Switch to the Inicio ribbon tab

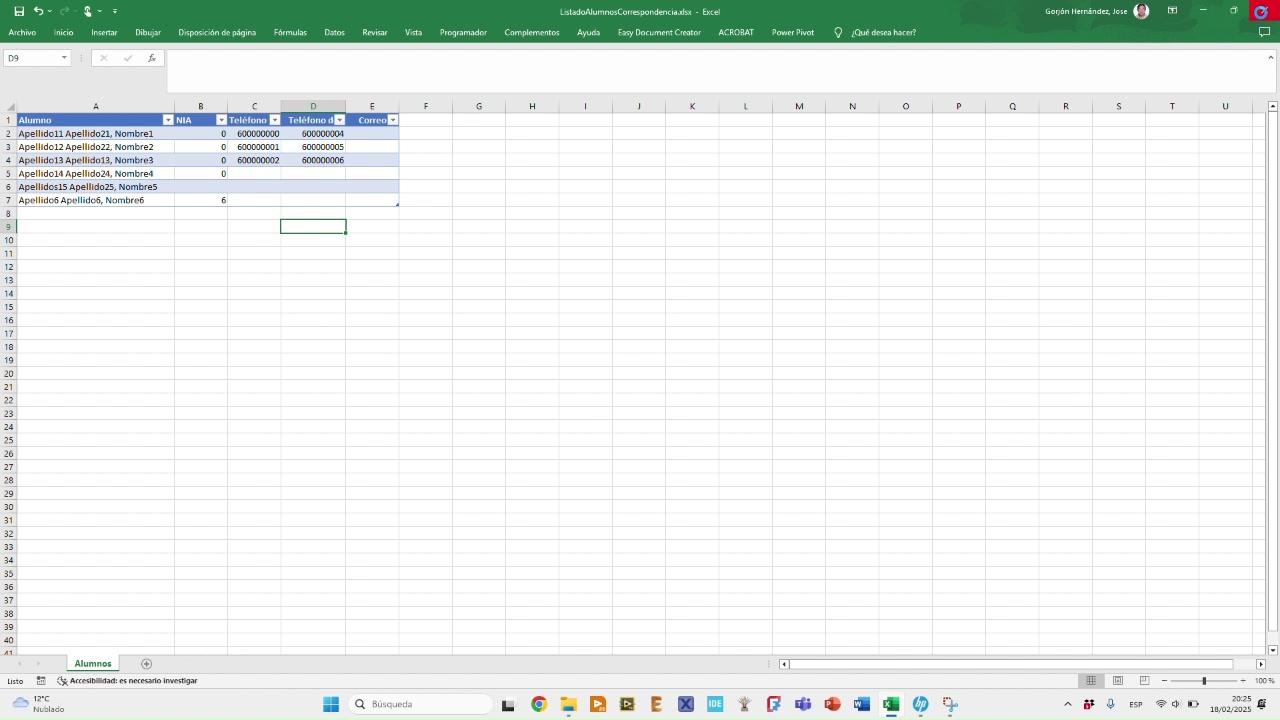64,32
